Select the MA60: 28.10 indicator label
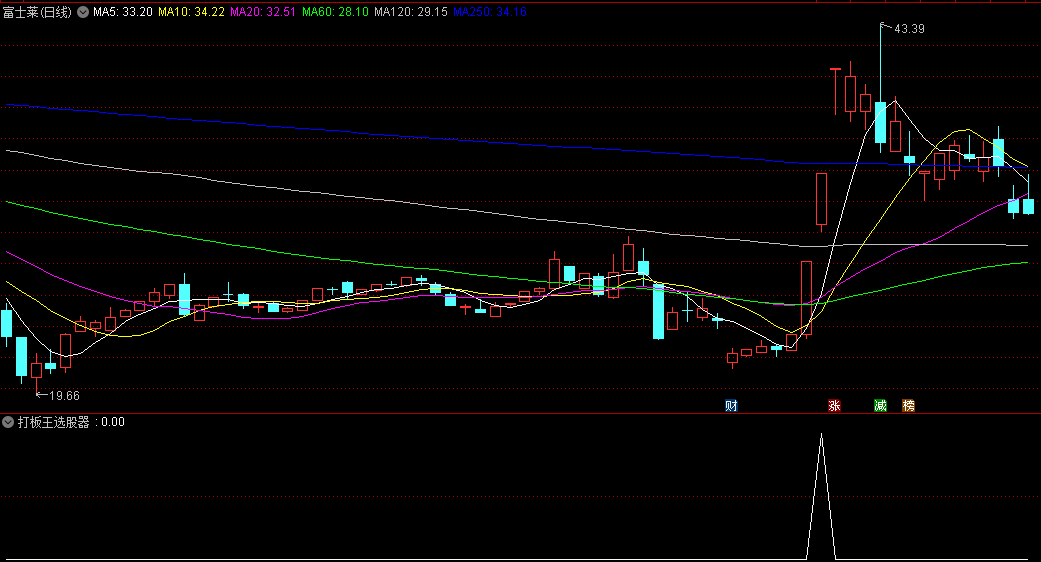The image size is (1041, 562). 335,12
